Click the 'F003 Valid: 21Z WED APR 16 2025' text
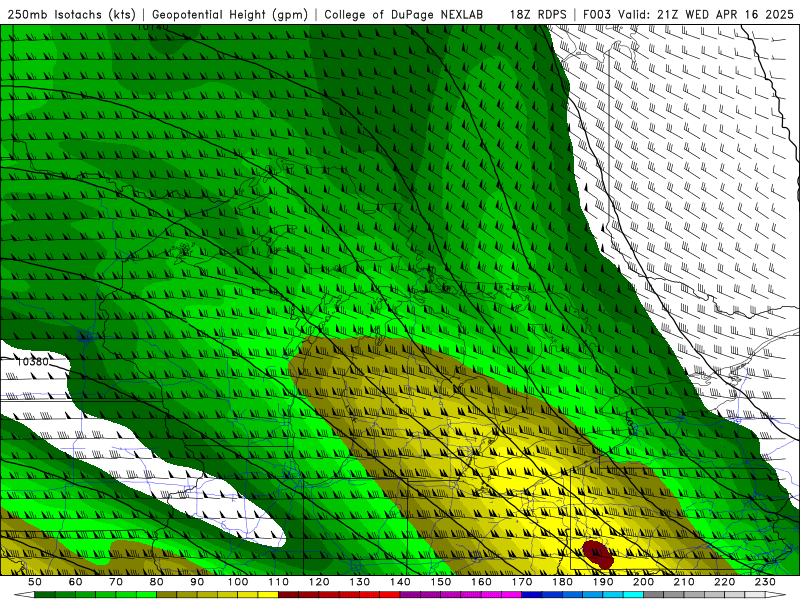 (688, 14)
